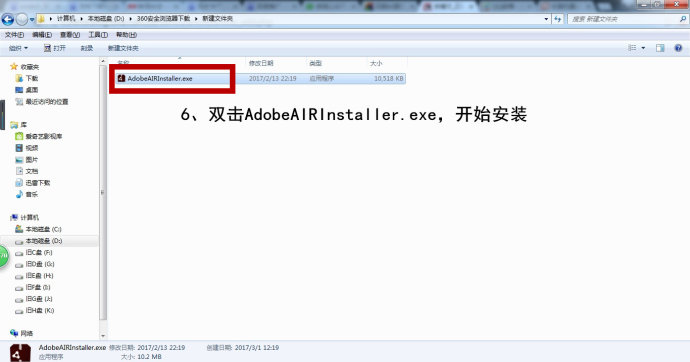This screenshot has width=690, height=362.
Task: Click the search magnifier icon
Action: 683,19
